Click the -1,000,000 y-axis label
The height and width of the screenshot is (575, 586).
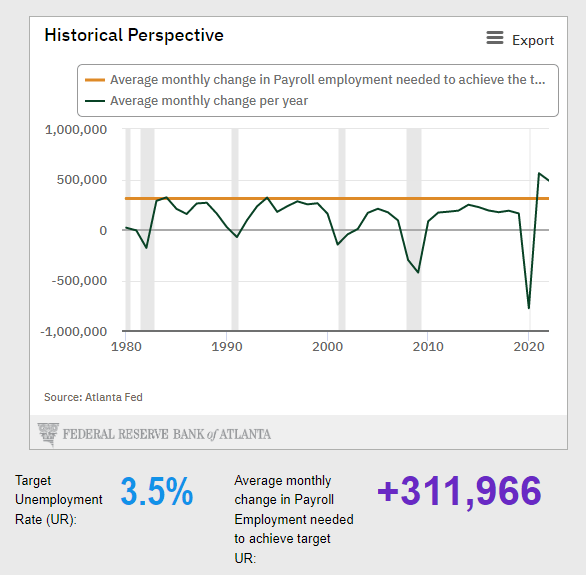(x=74, y=331)
